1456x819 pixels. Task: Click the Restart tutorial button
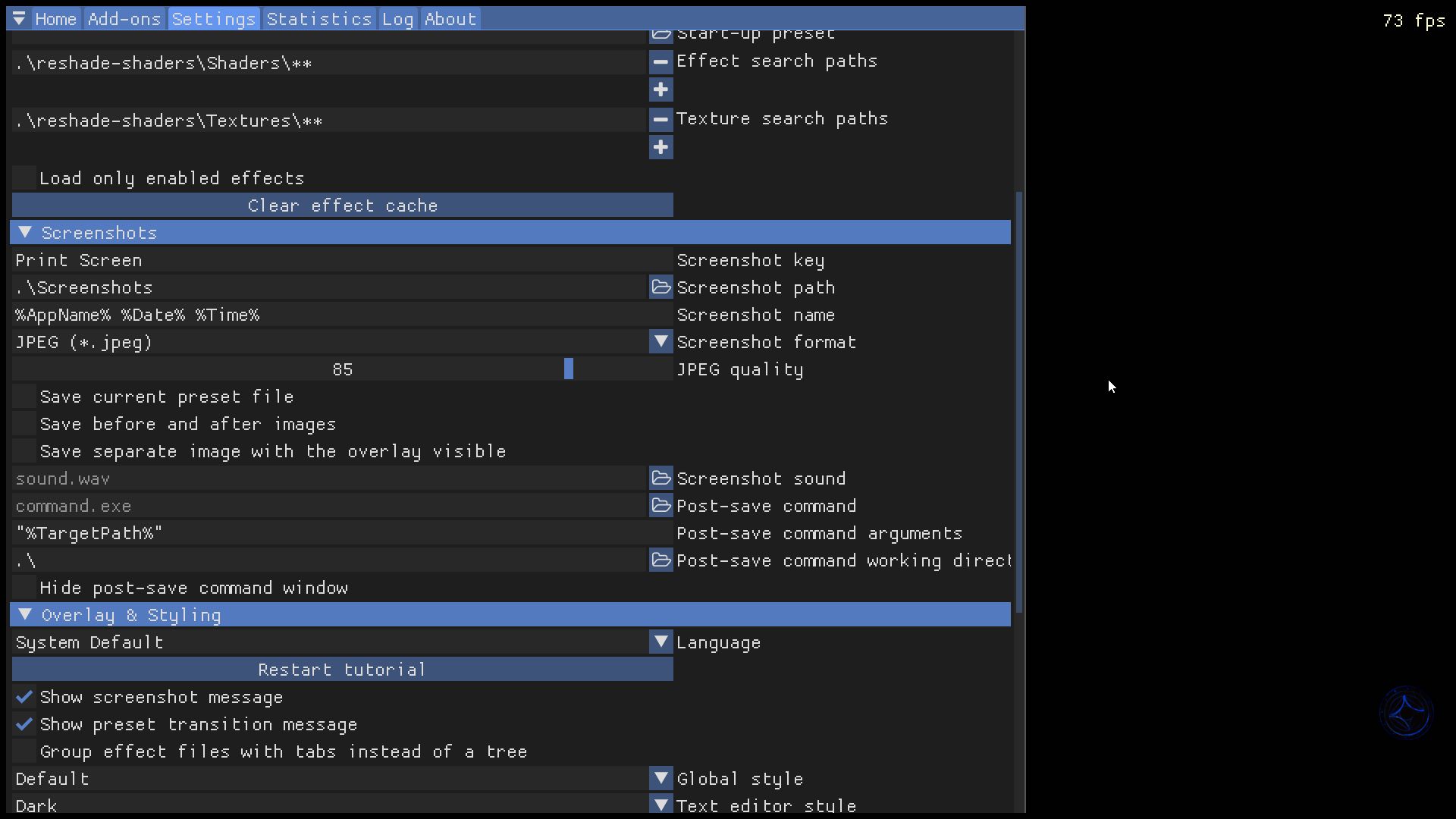pyautogui.click(x=343, y=670)
